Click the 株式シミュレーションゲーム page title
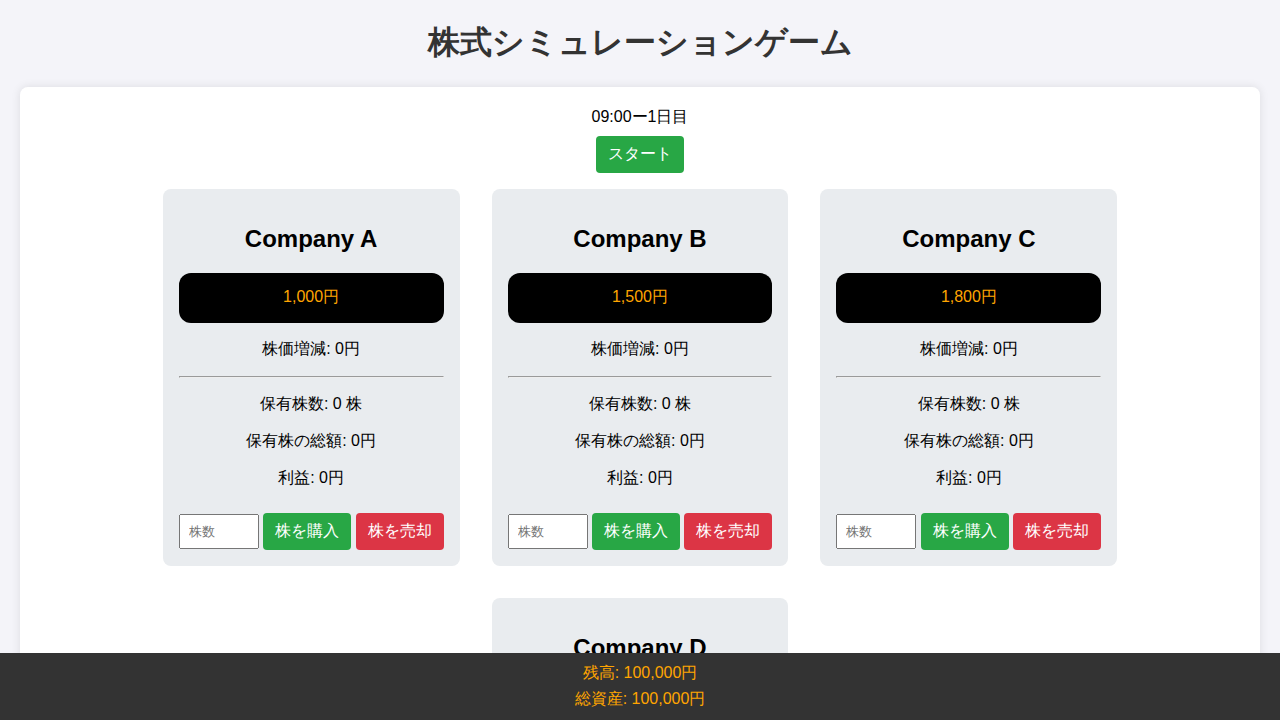 click(640, 43)
